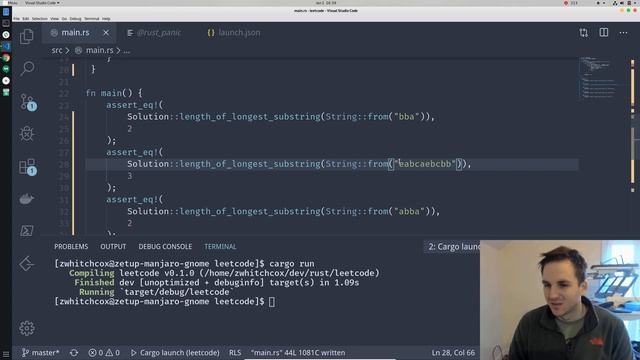Open the Manage settings gear
The width and height of the screenshot is (640, 360).
pyautogui.click(x=27, y=328)
